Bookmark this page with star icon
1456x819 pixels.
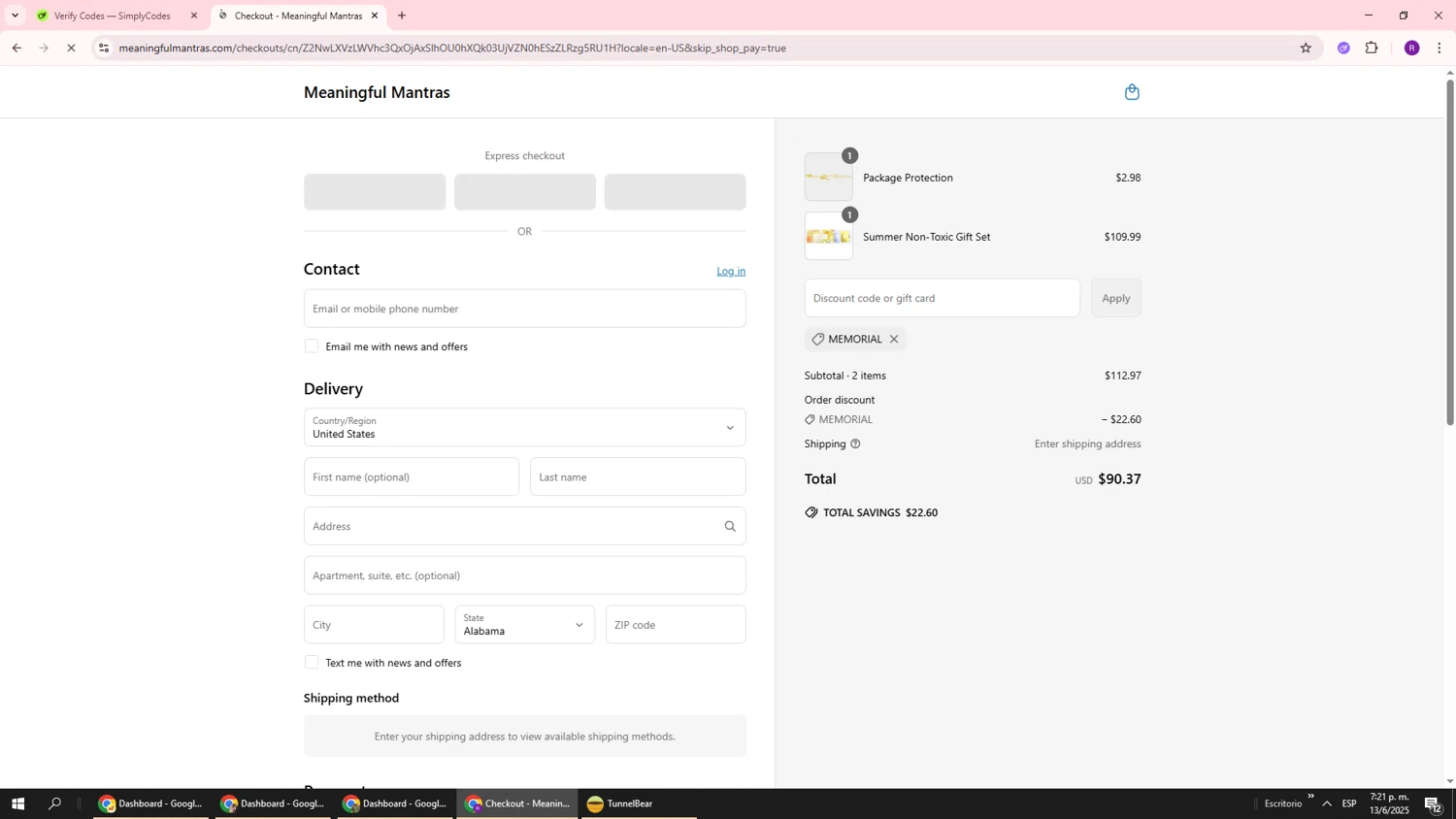1306,48
